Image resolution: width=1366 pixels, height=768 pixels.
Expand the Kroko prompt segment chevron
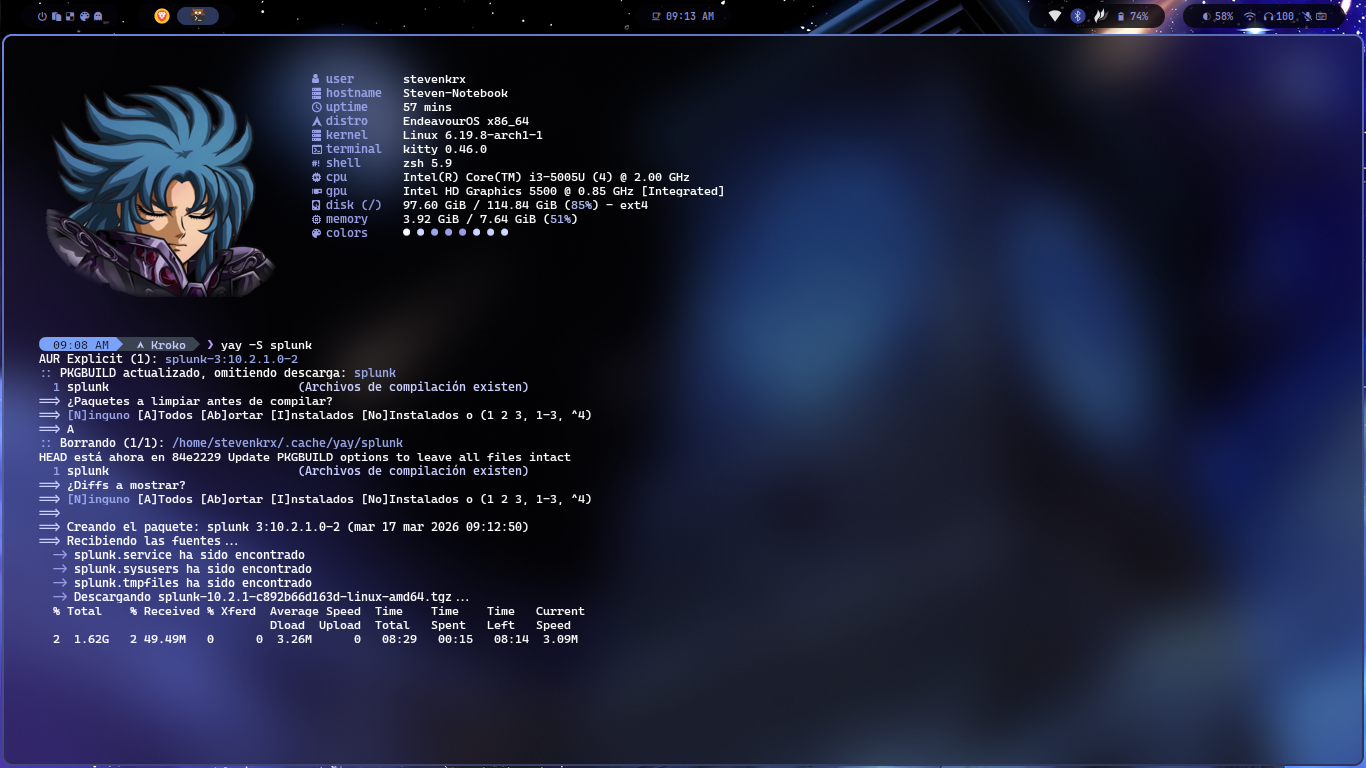(x=196, y=344)
